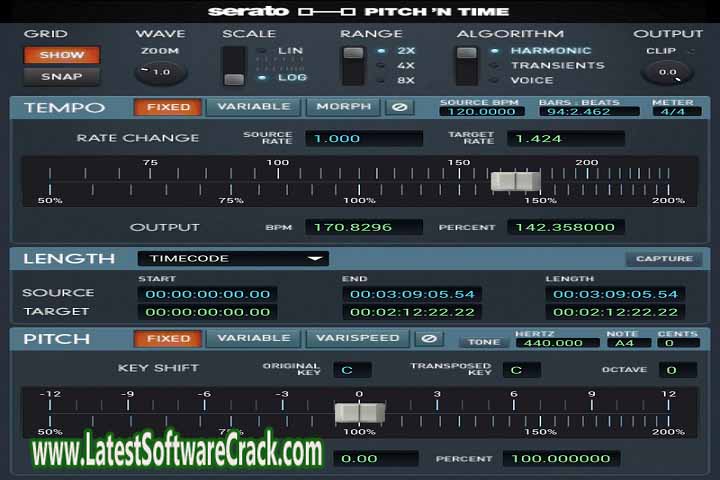Click the Output Clip indicator light
This screenshot has height=480, width=720.
pyautogui.click(x=691, y=50)
